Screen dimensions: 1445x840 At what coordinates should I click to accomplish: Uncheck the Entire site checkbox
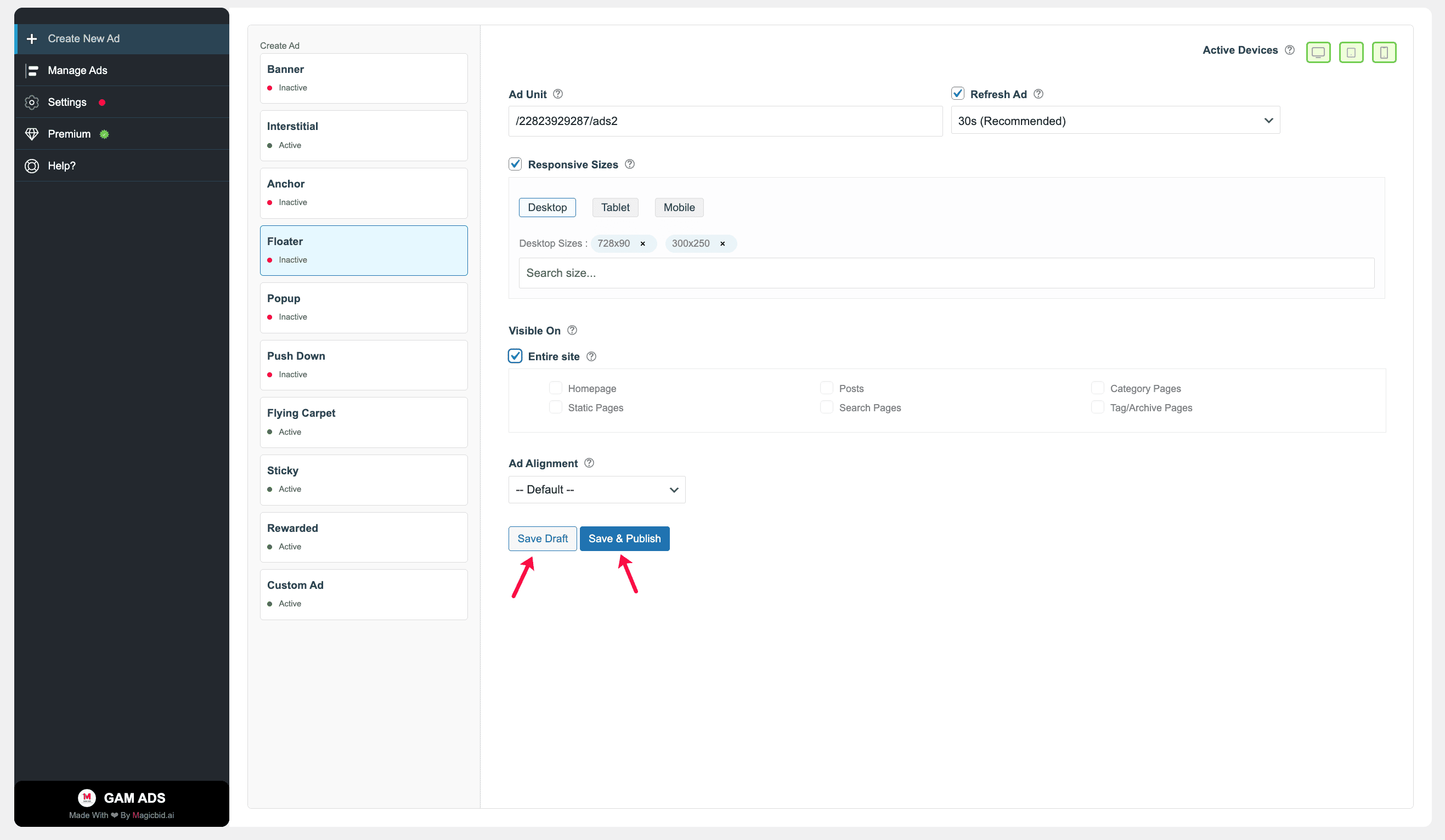[x=515, y=356]
